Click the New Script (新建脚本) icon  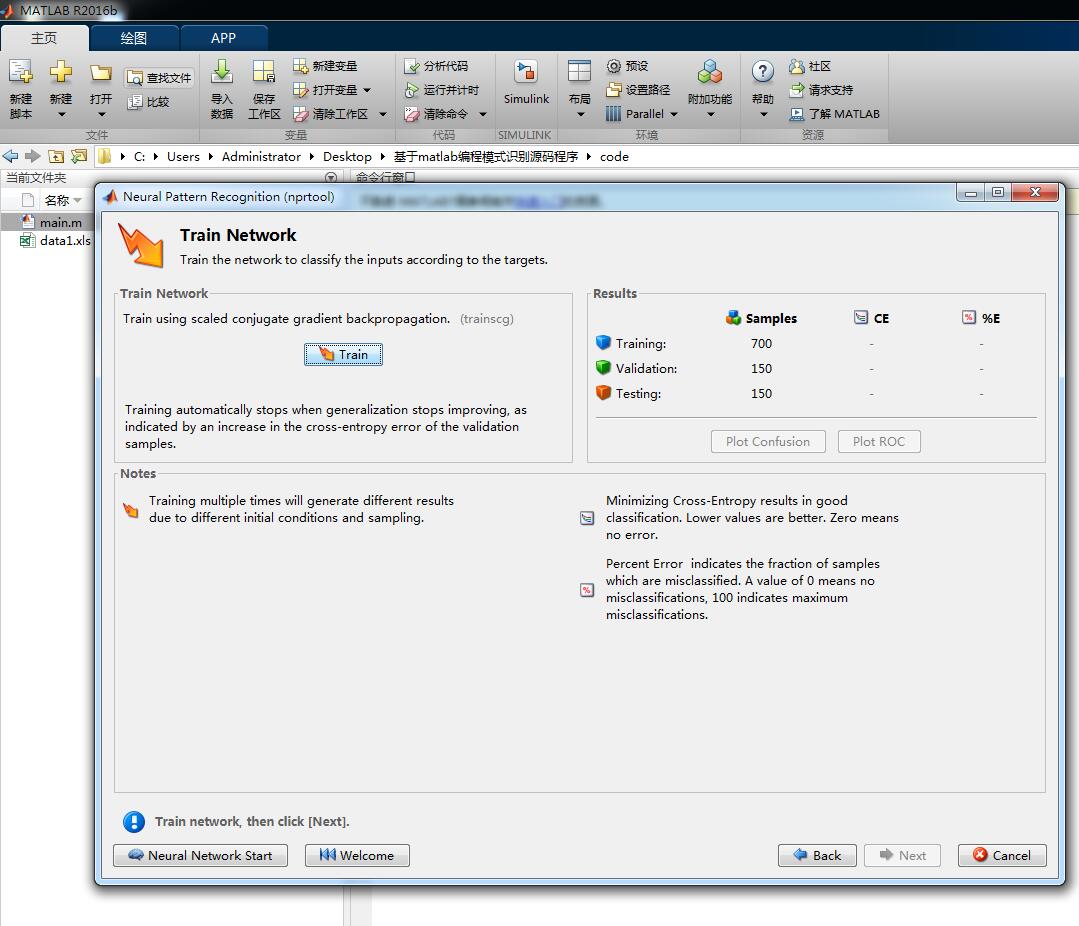click(x=20, y=72)
